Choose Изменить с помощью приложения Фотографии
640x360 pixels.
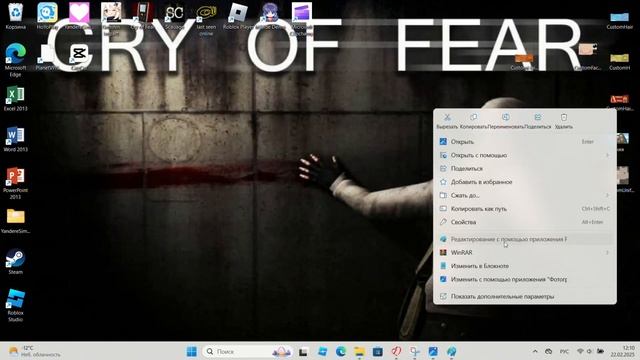click(524, 280)
